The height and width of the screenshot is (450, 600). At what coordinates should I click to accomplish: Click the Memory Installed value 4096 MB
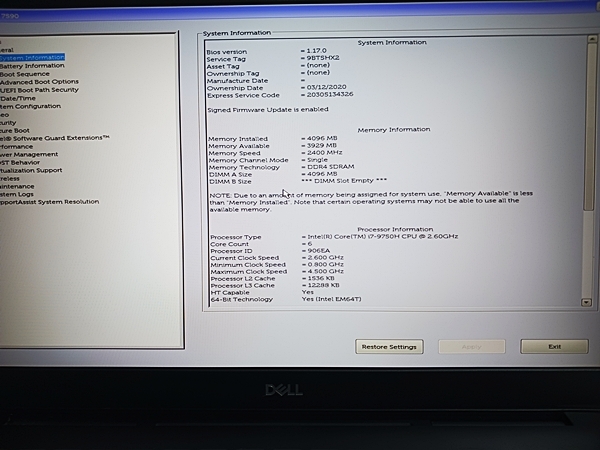pos(322,138)
